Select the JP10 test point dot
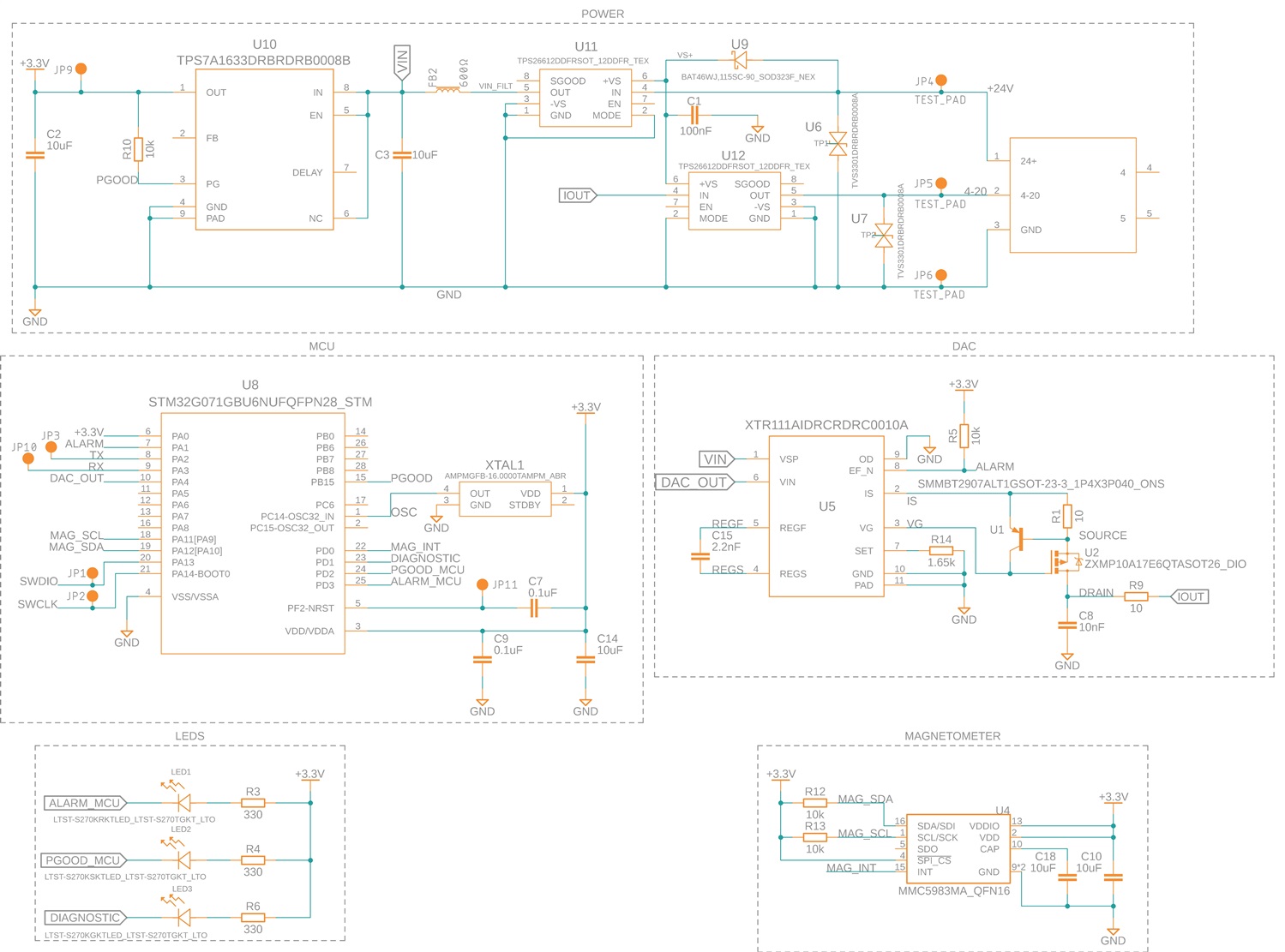Viewport: 1285px width, 952px height. click(28, 458)
